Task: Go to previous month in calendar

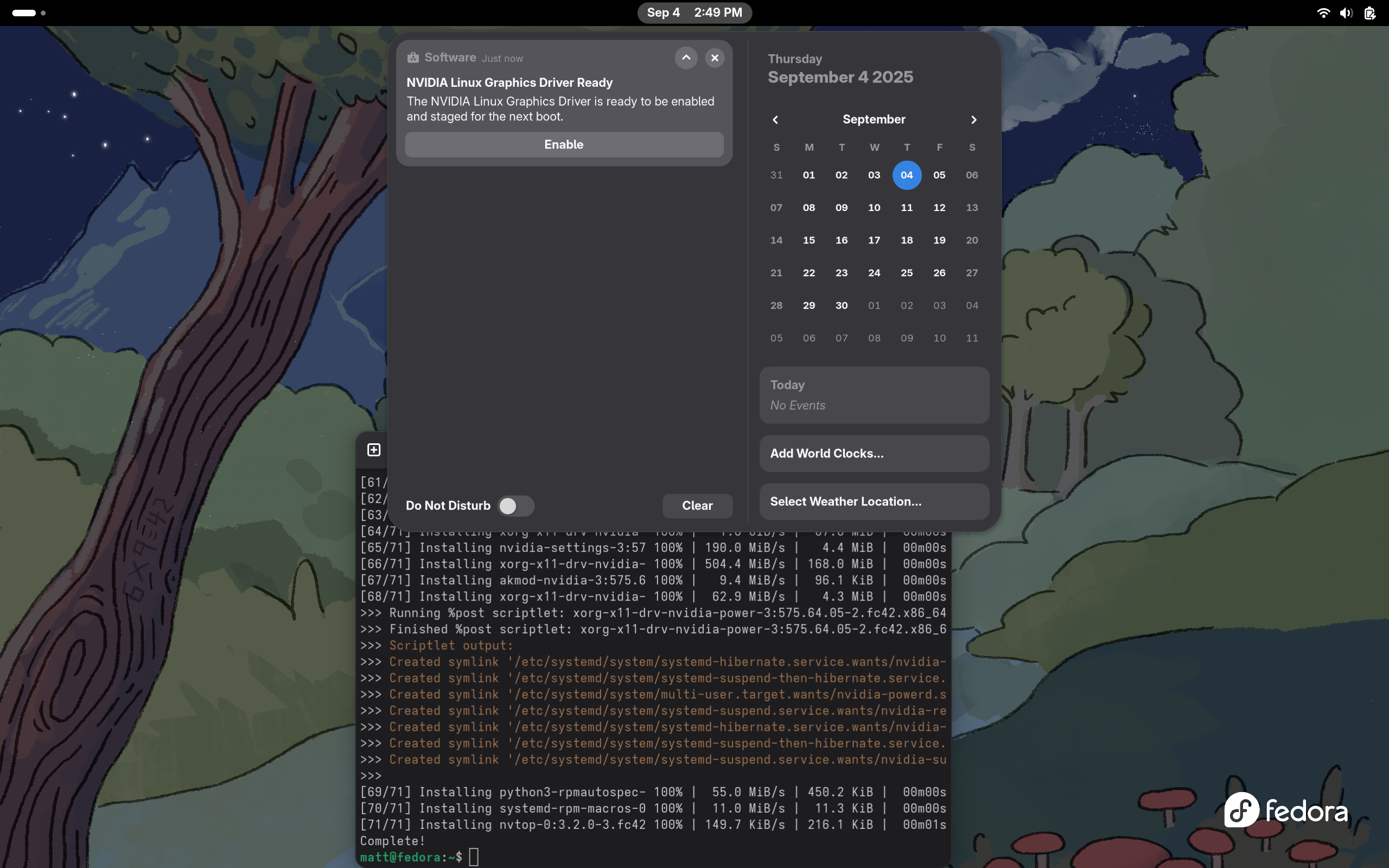Action: click(x=775, y=119)
